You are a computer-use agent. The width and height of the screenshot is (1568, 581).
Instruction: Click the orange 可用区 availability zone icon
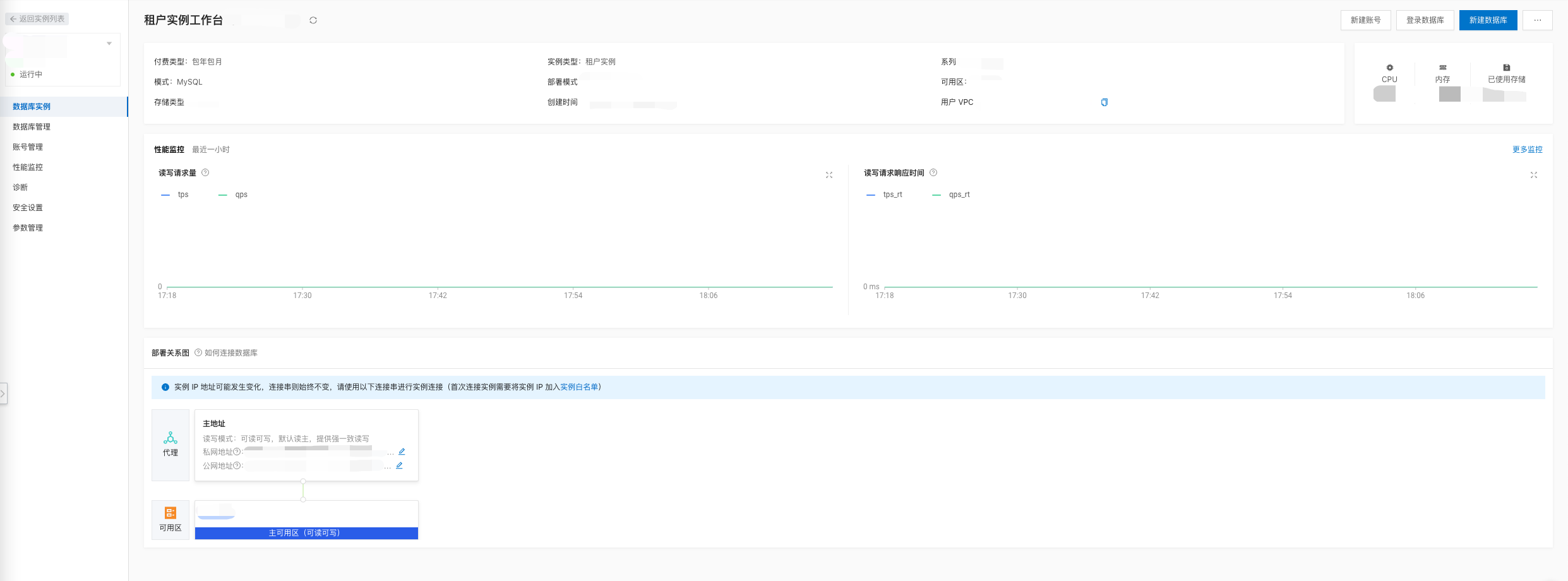(169, 513)
